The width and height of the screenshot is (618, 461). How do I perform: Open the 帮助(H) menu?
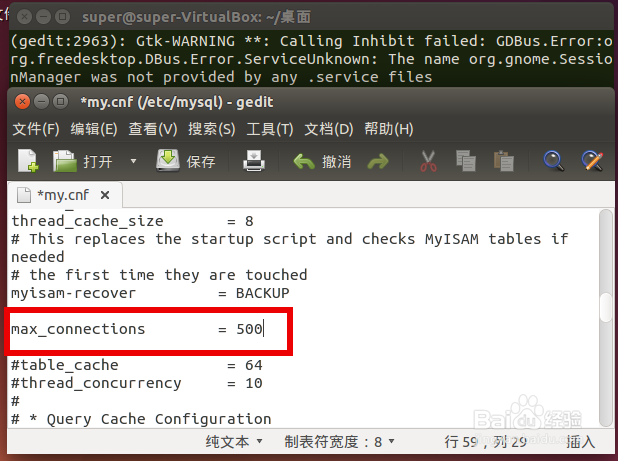(x=389, y=129)
